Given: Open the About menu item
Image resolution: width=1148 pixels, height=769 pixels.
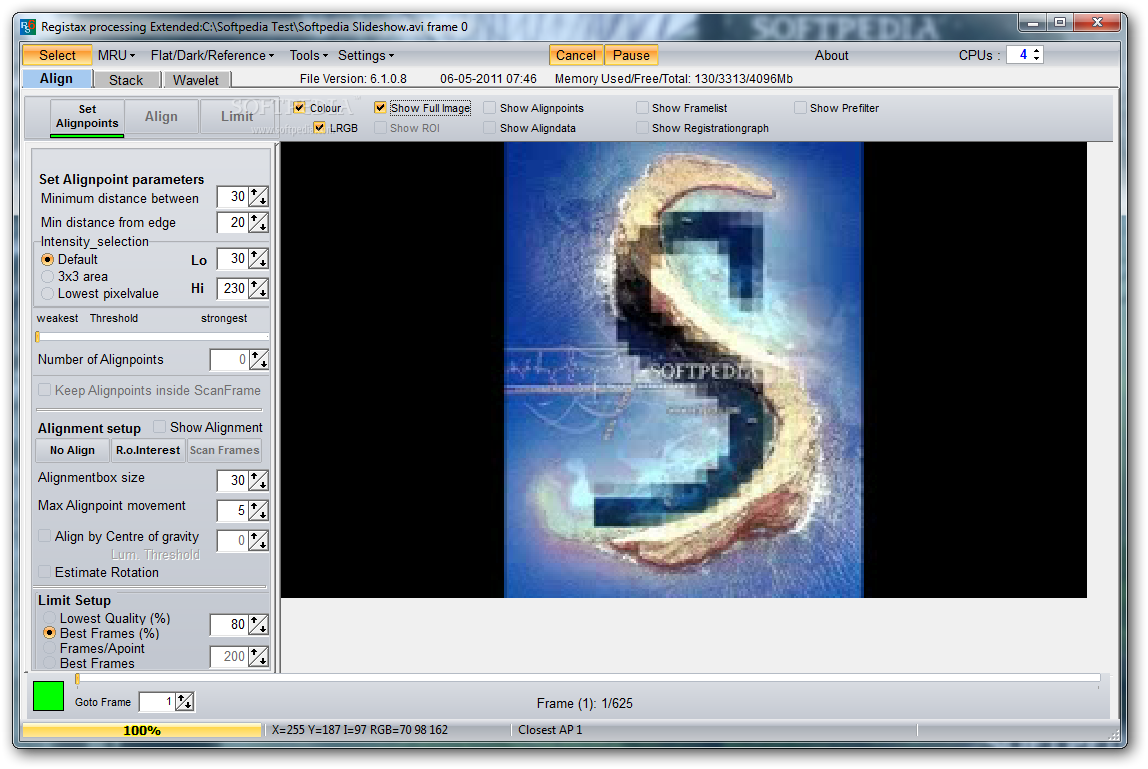Looking at the screenshot, I should [831, 56].
